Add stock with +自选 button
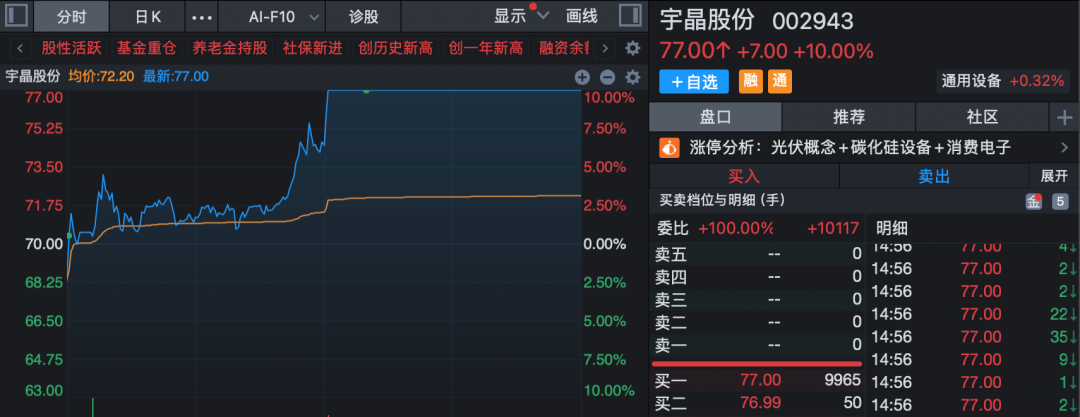 click(694, 81)
